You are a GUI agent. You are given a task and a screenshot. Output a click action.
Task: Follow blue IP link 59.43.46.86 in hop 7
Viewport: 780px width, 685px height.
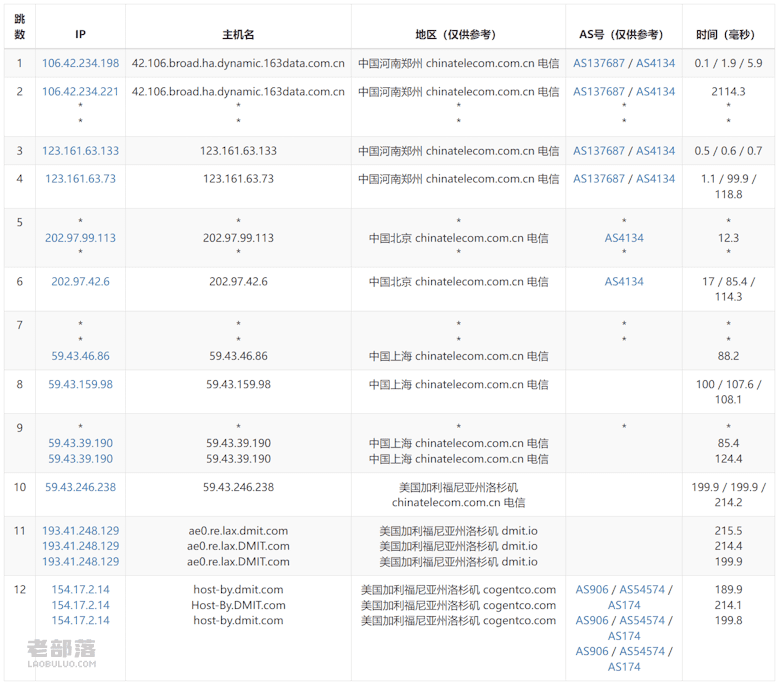(x=80, y=356)
